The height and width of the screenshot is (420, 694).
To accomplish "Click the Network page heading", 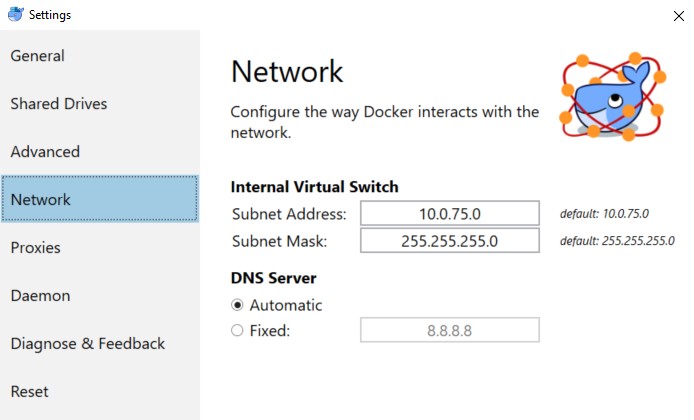I will click(287, 71).
